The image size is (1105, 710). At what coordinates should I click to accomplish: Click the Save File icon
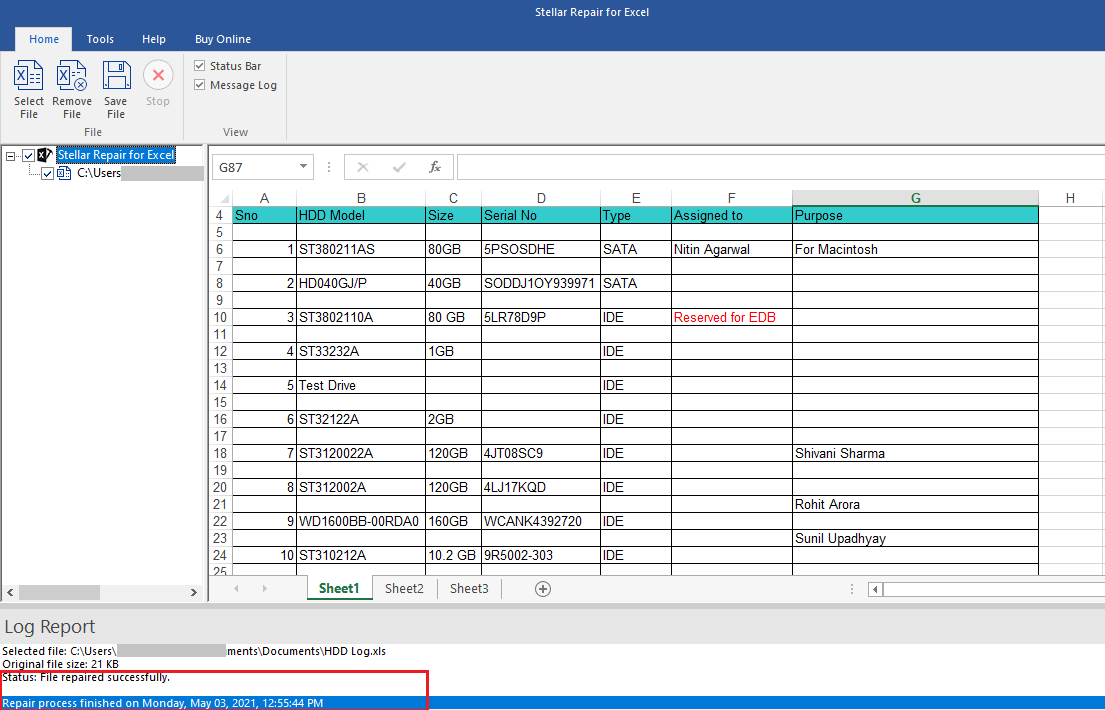116,75
